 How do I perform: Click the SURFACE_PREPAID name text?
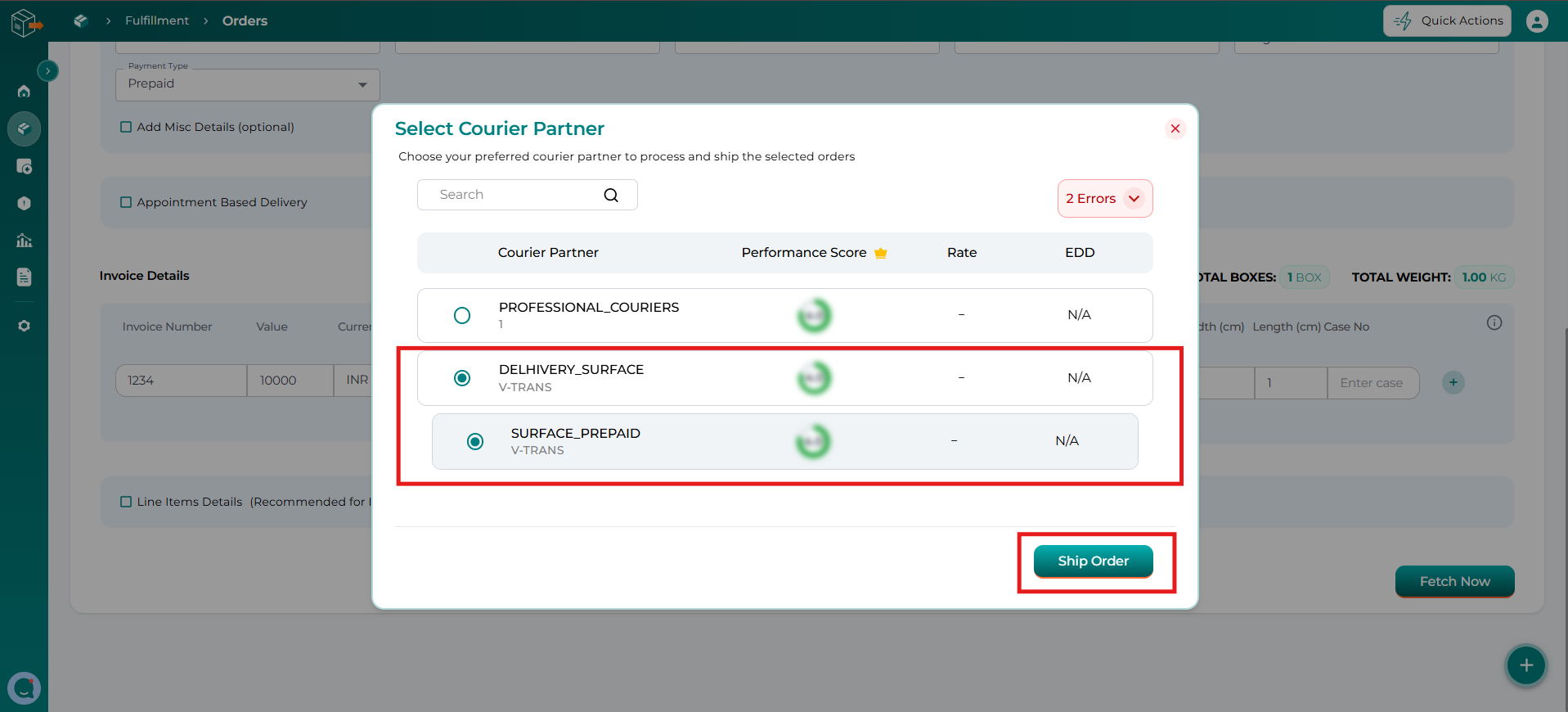coord(575,433)
